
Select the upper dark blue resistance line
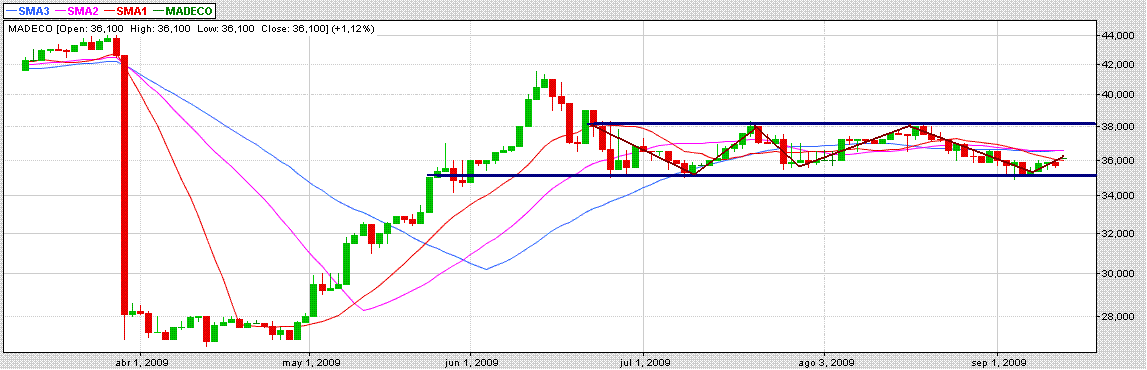pos(841,124)
